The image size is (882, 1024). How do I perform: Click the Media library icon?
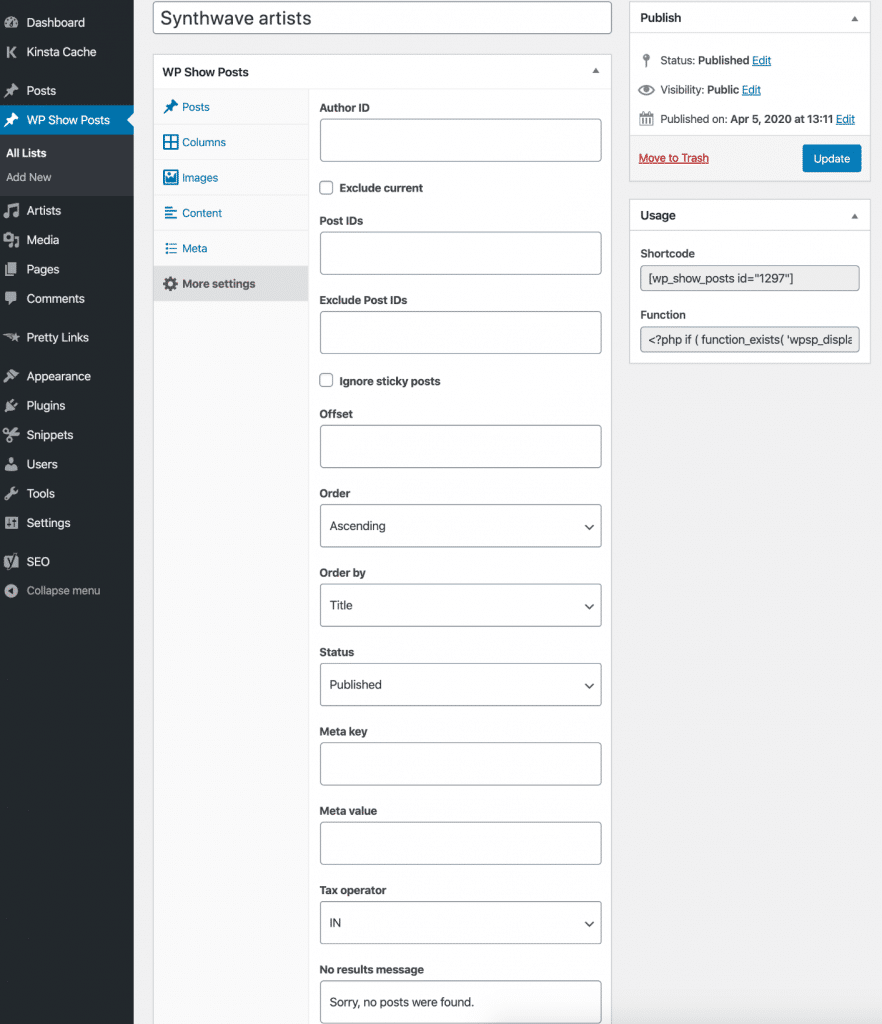pos(11,240)
